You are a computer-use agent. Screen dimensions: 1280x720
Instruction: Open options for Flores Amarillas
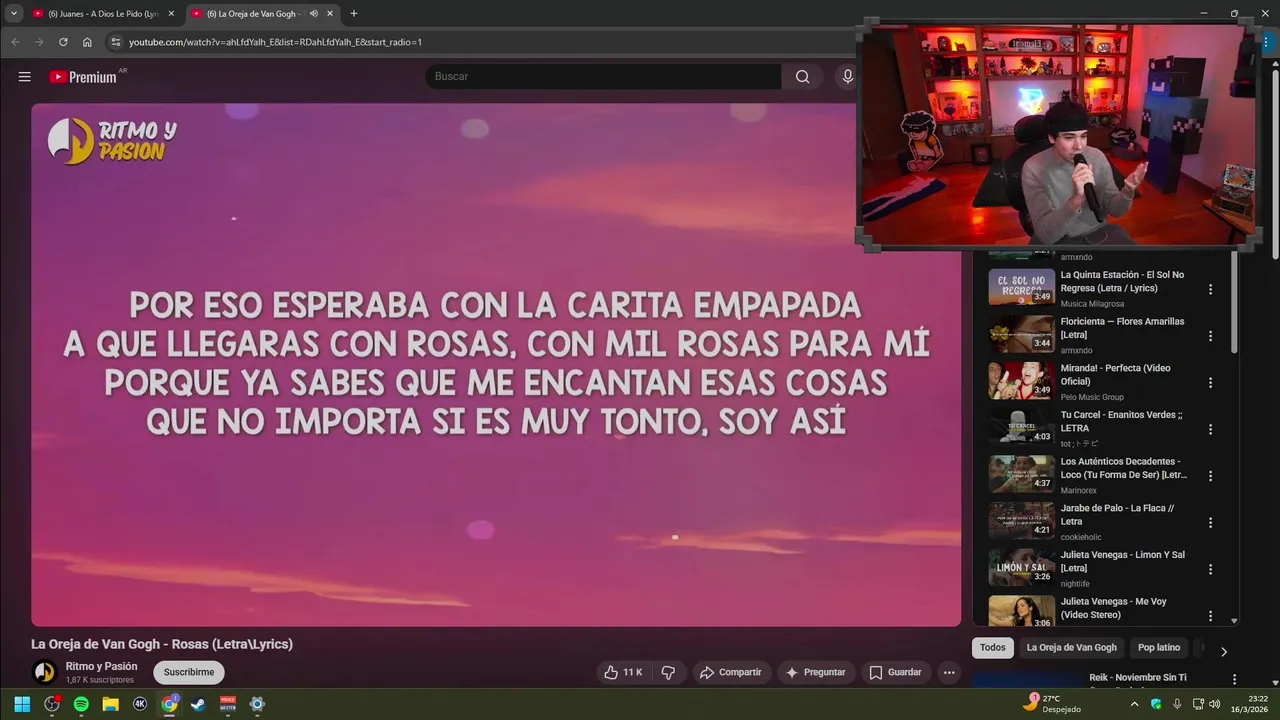(1210, 336)
